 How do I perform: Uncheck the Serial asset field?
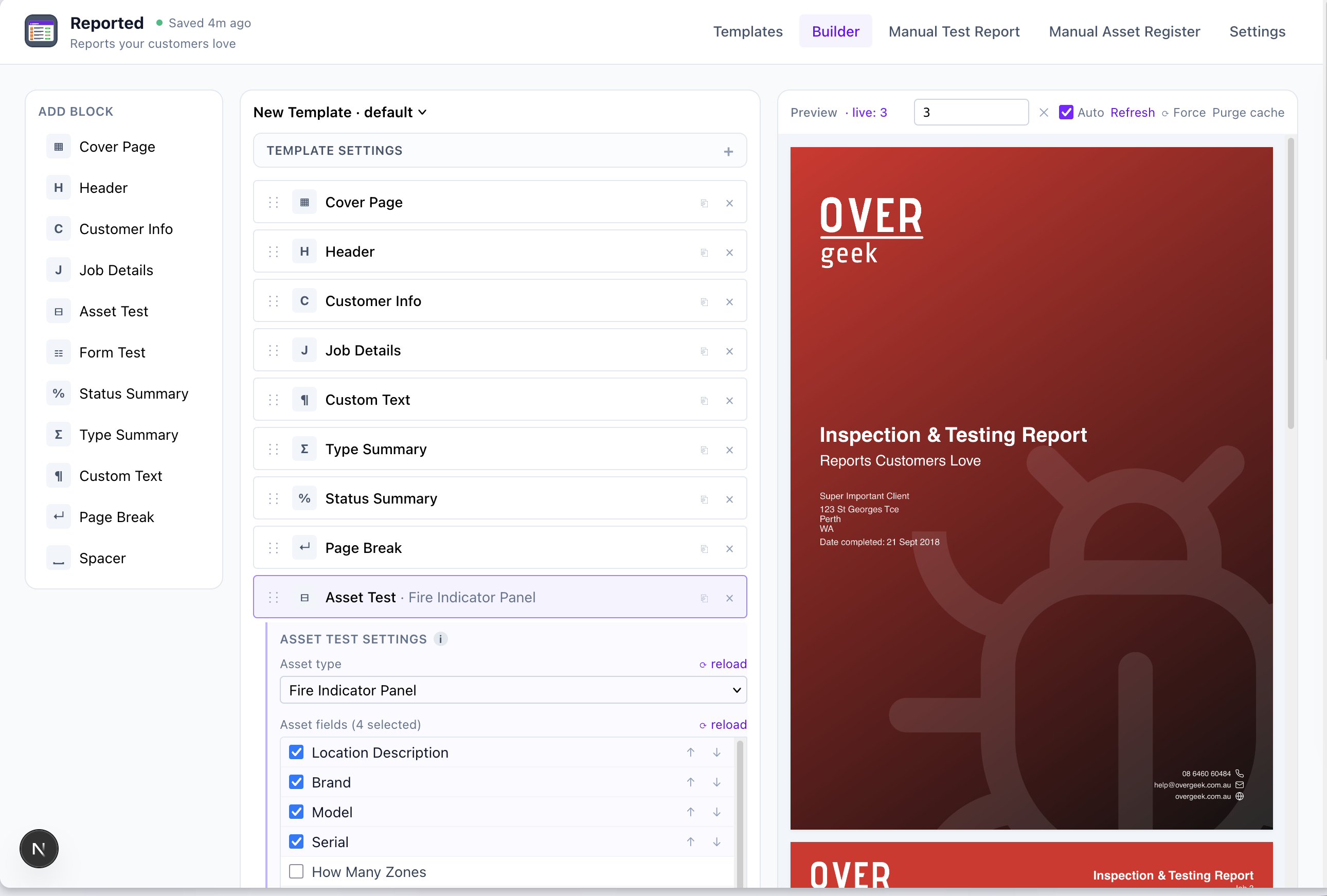296,841
